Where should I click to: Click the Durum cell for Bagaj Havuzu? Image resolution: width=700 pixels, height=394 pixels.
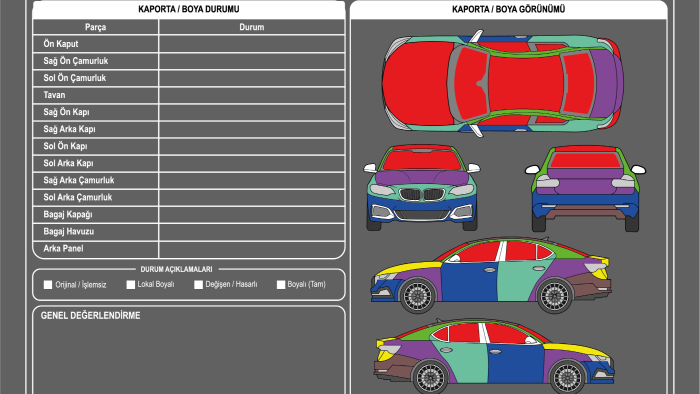click(252, 232)
